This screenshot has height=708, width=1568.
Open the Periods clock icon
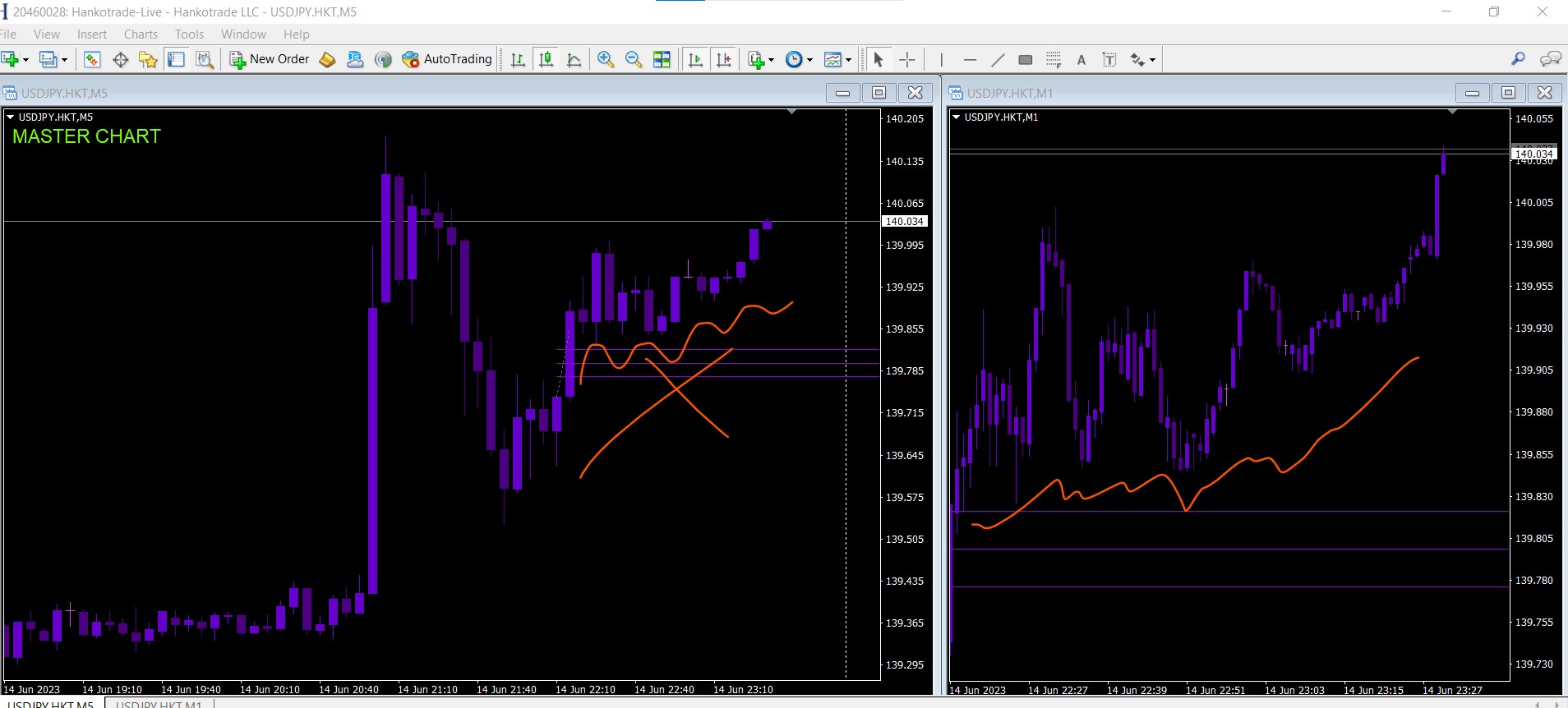(x=794, y=59)
